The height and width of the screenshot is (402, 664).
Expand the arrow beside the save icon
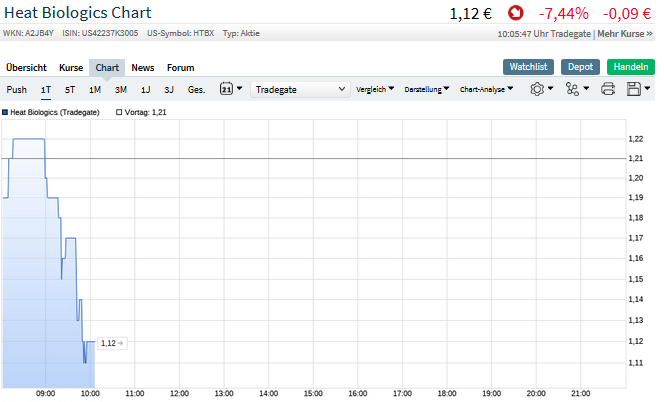coord(647,89)
